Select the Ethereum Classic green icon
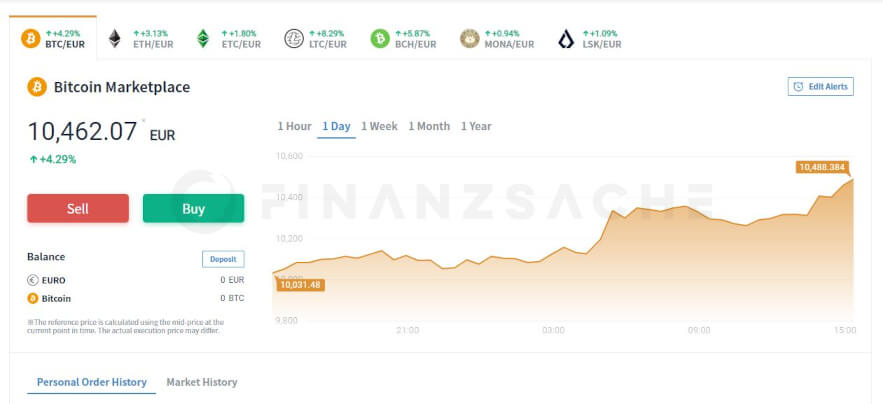The width and height of the screenshot is (883, 404). click(203, 38)
